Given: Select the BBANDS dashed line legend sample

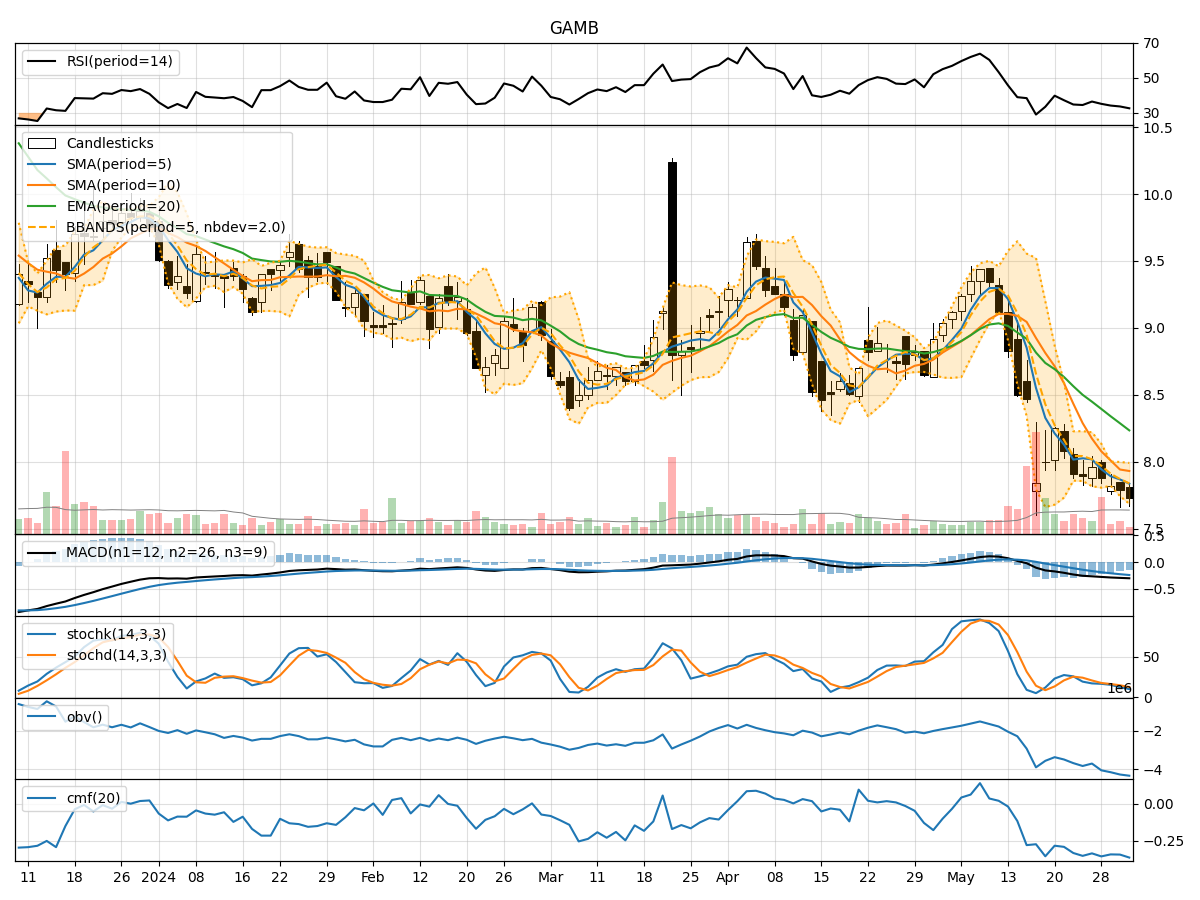Looking at the screenshot, I should 42,227.
